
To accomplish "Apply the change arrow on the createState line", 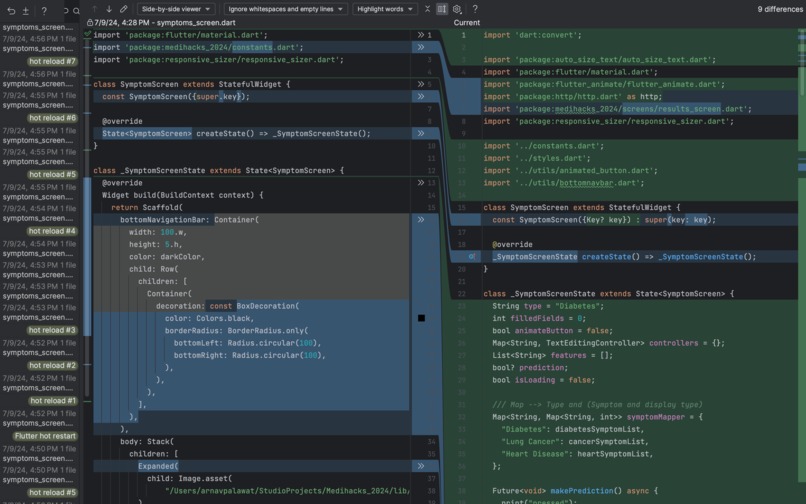I will pyautogui.click(x=421, y=134).
